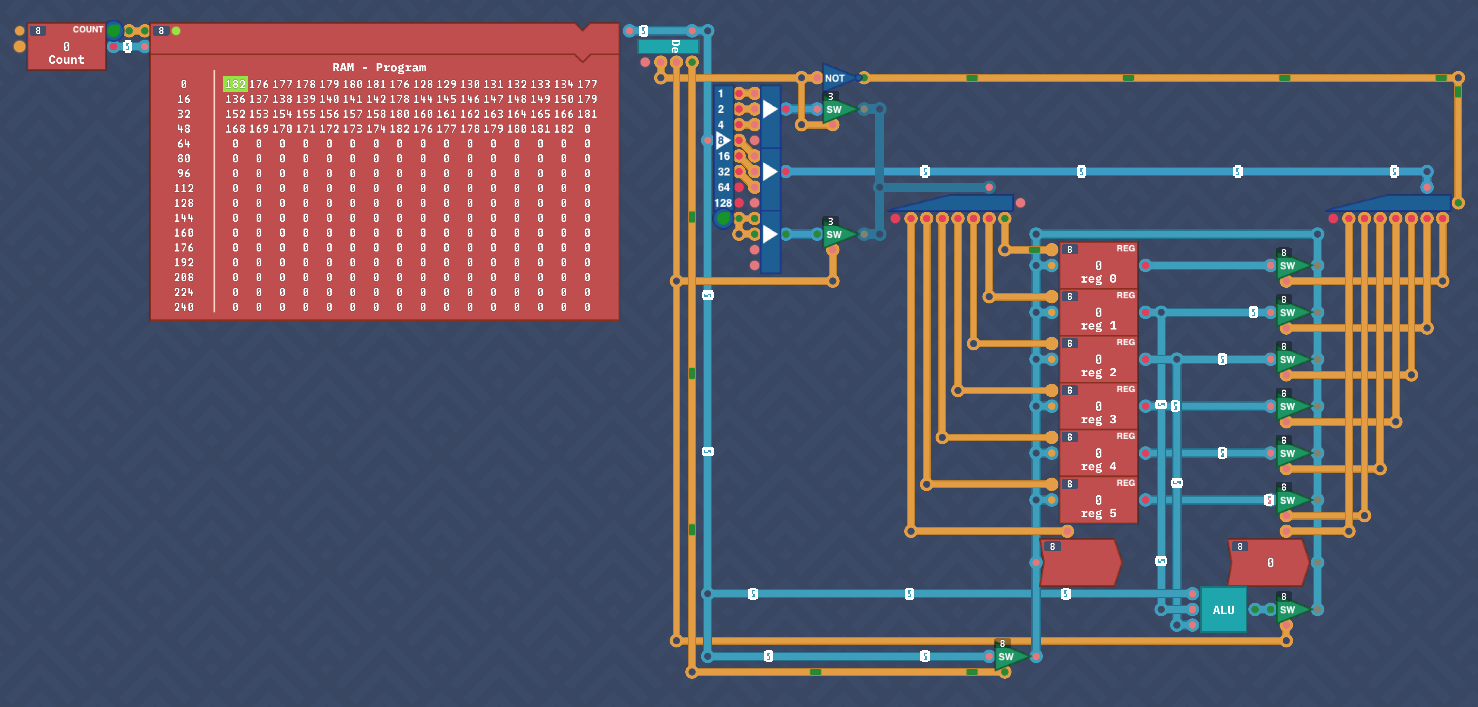Select RAM cell 136 in row 16

coord(235,99)
